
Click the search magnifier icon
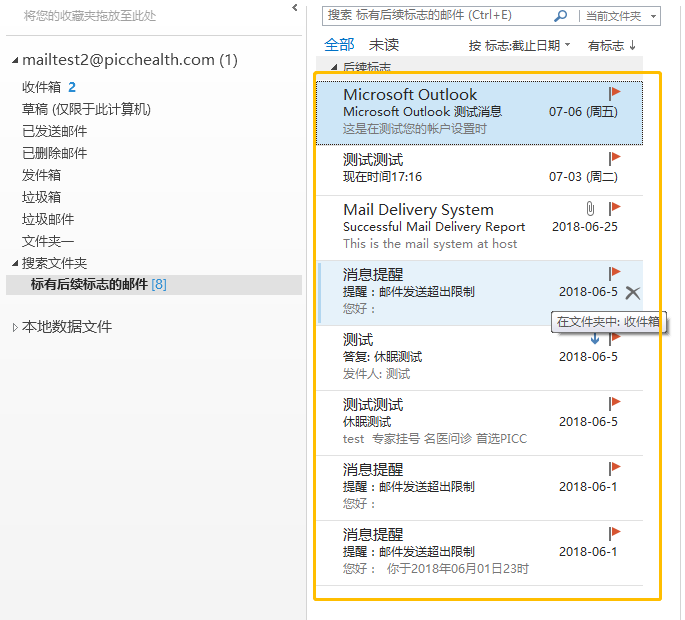(x=560, y=16)
